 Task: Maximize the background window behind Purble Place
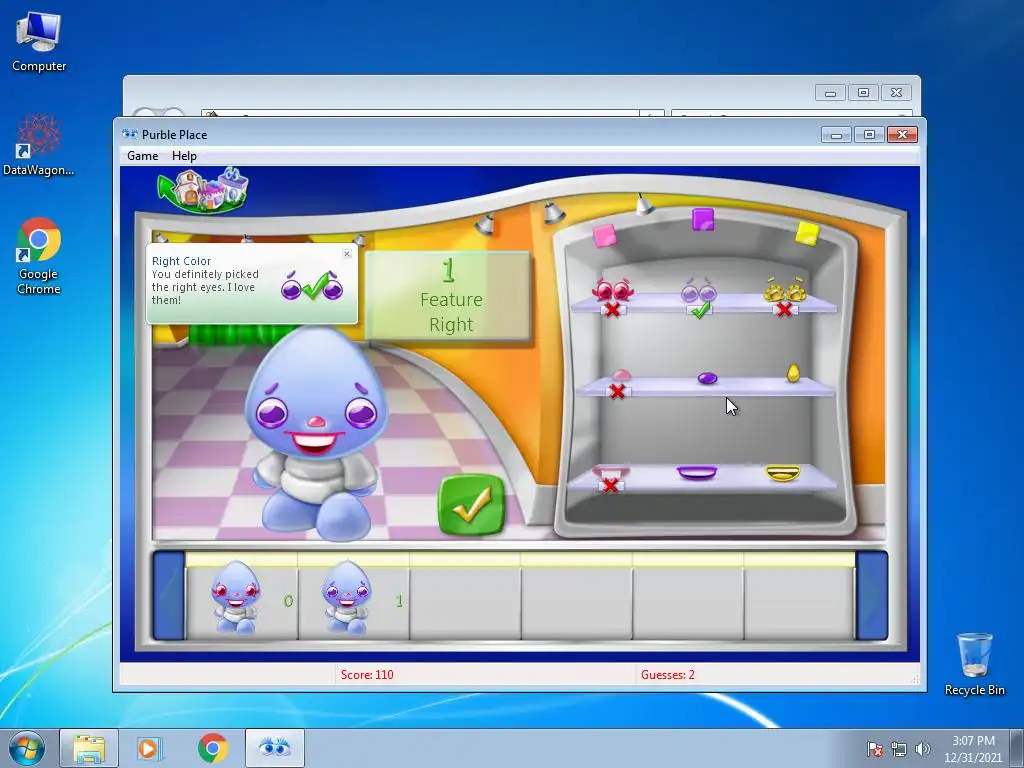click(863, 93)
